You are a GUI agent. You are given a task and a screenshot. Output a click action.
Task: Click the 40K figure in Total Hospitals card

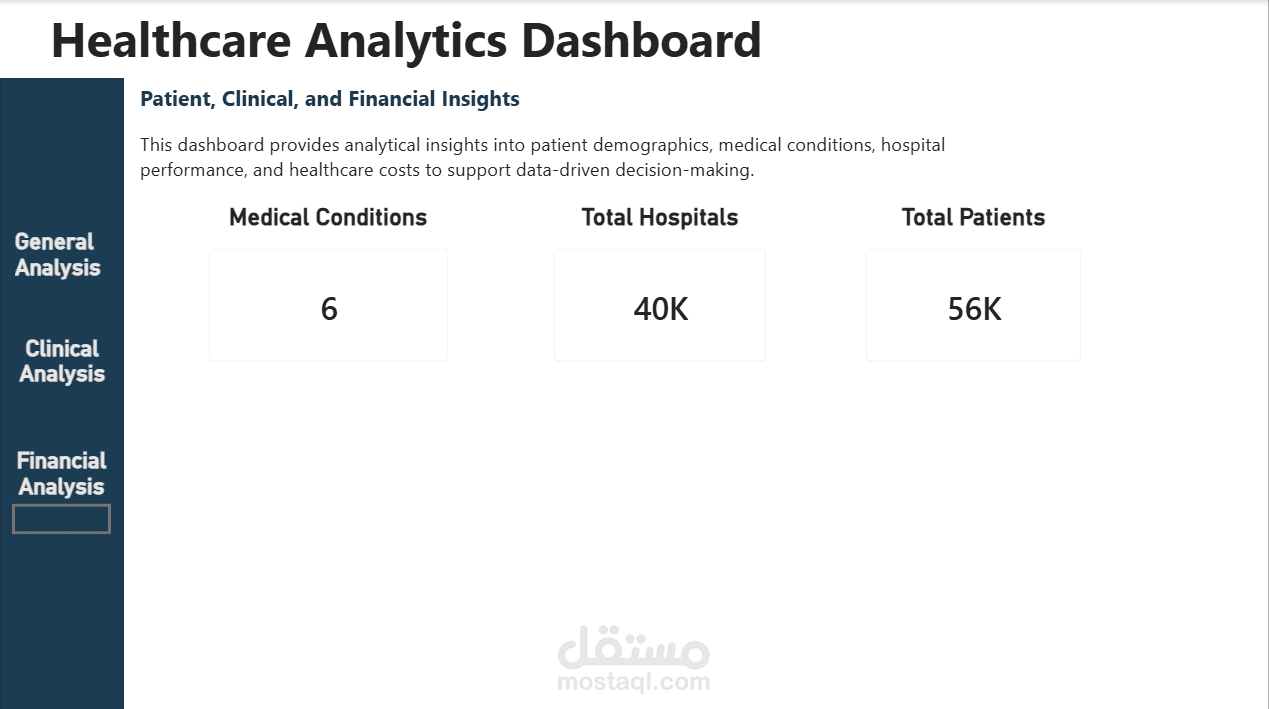pyautogui.click(x=659, y=309)
